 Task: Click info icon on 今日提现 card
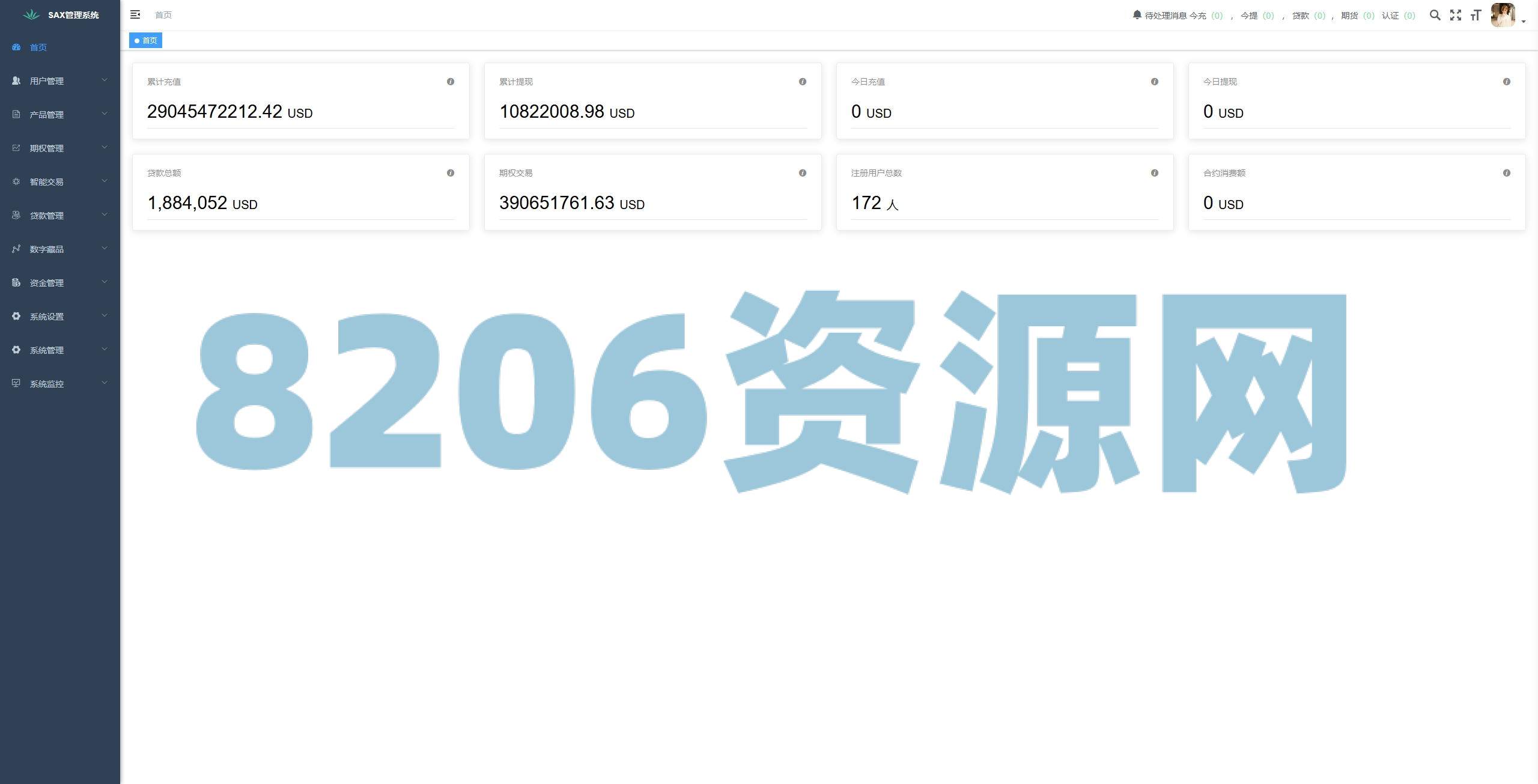1506,82
